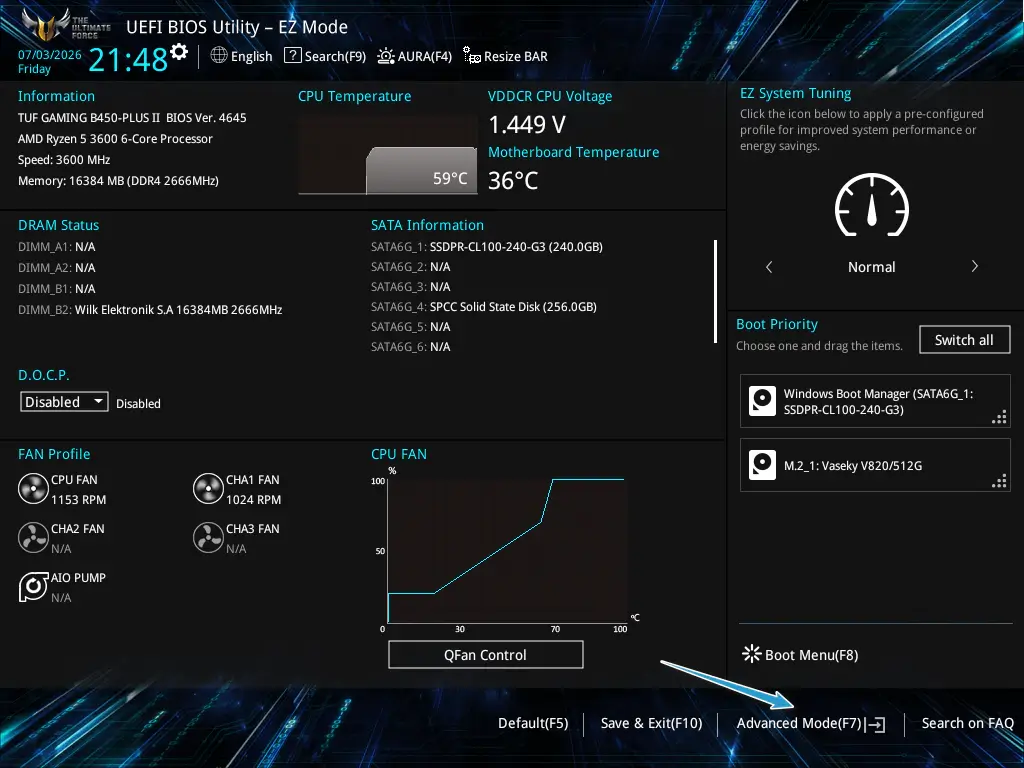Click the CHA2 FAN icon
This screenshot has width=1024, height=768.
pyautogui.click(x=33, y=537)
